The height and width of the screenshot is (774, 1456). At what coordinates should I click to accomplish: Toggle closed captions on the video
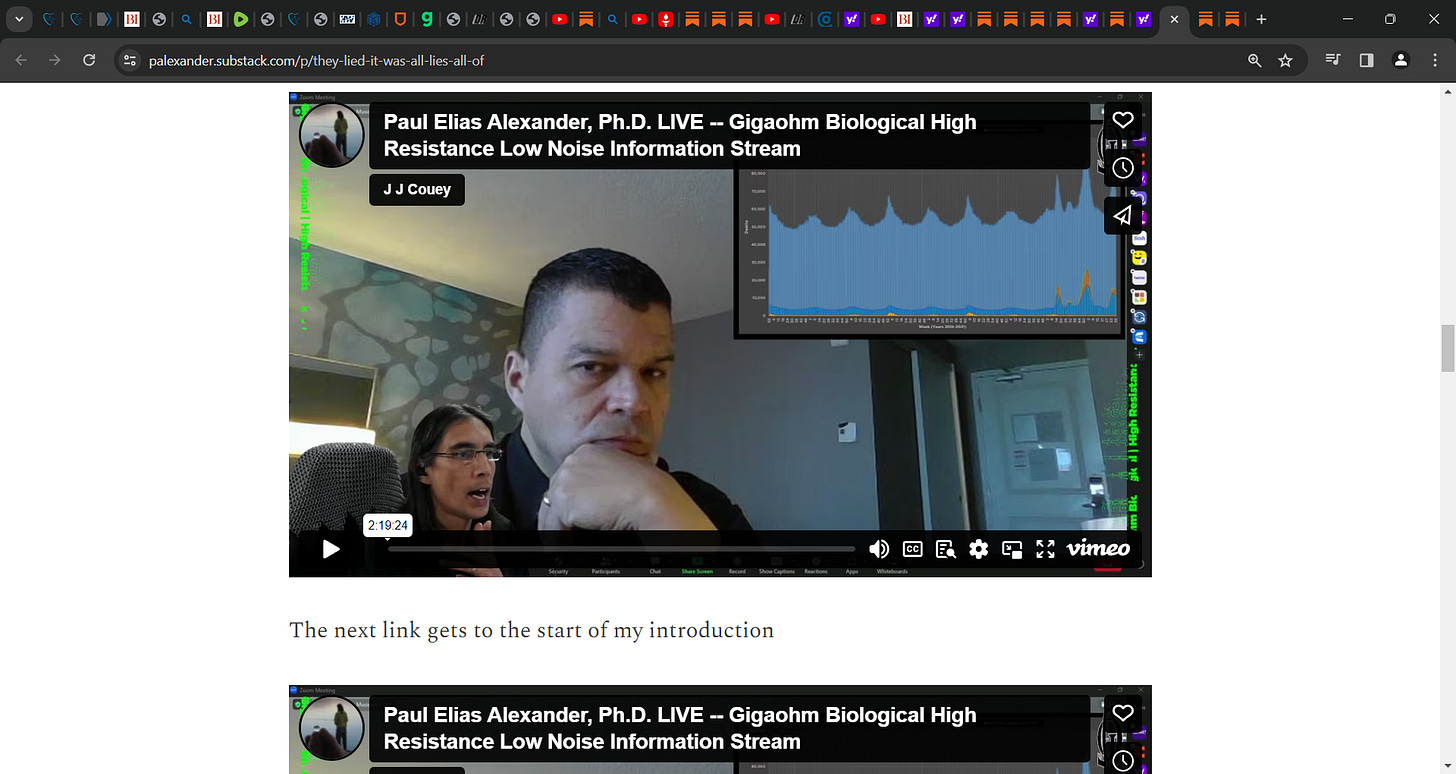tap(912, 549)
